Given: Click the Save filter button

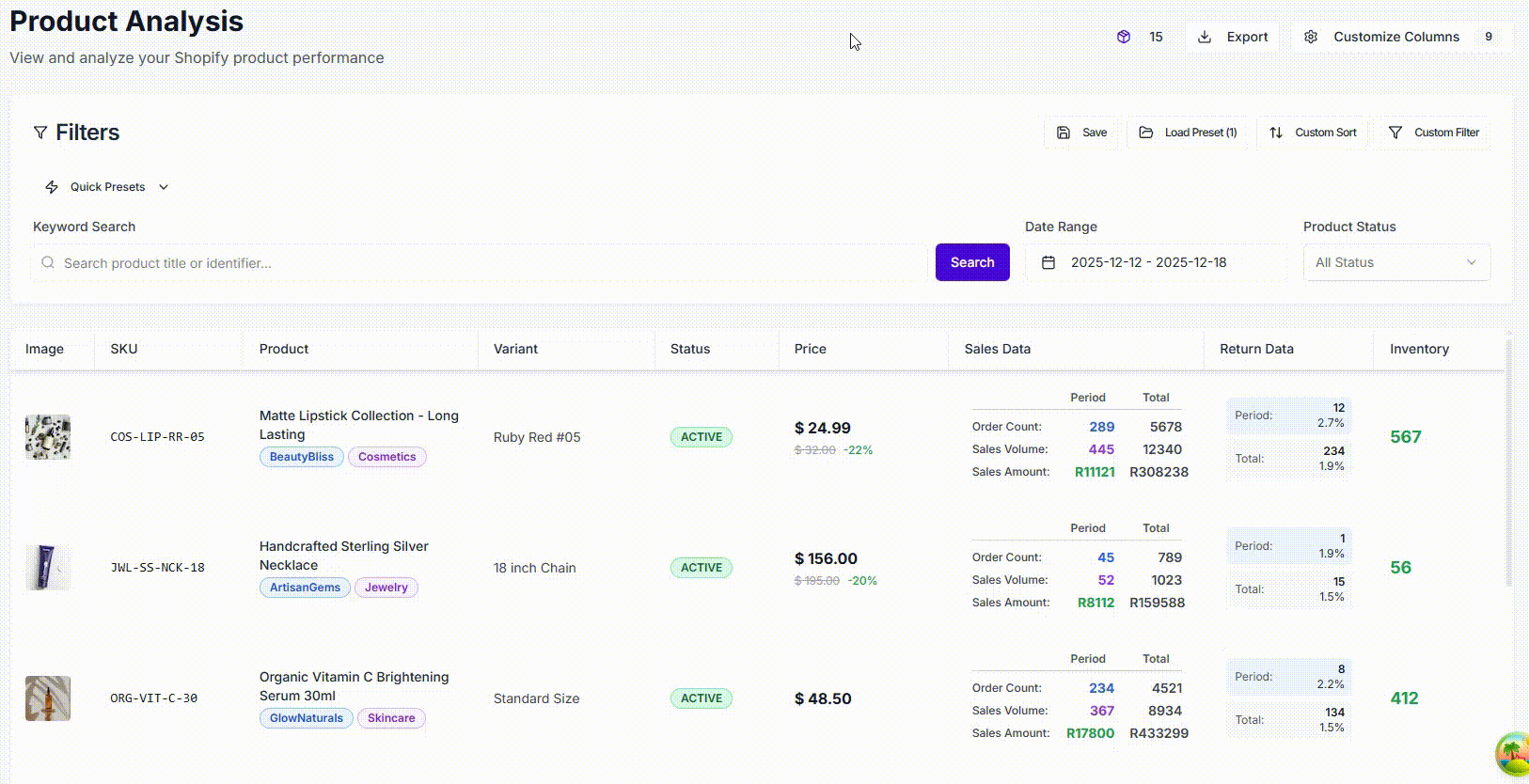Looking at the screenshot, I should pos(1081,133).
